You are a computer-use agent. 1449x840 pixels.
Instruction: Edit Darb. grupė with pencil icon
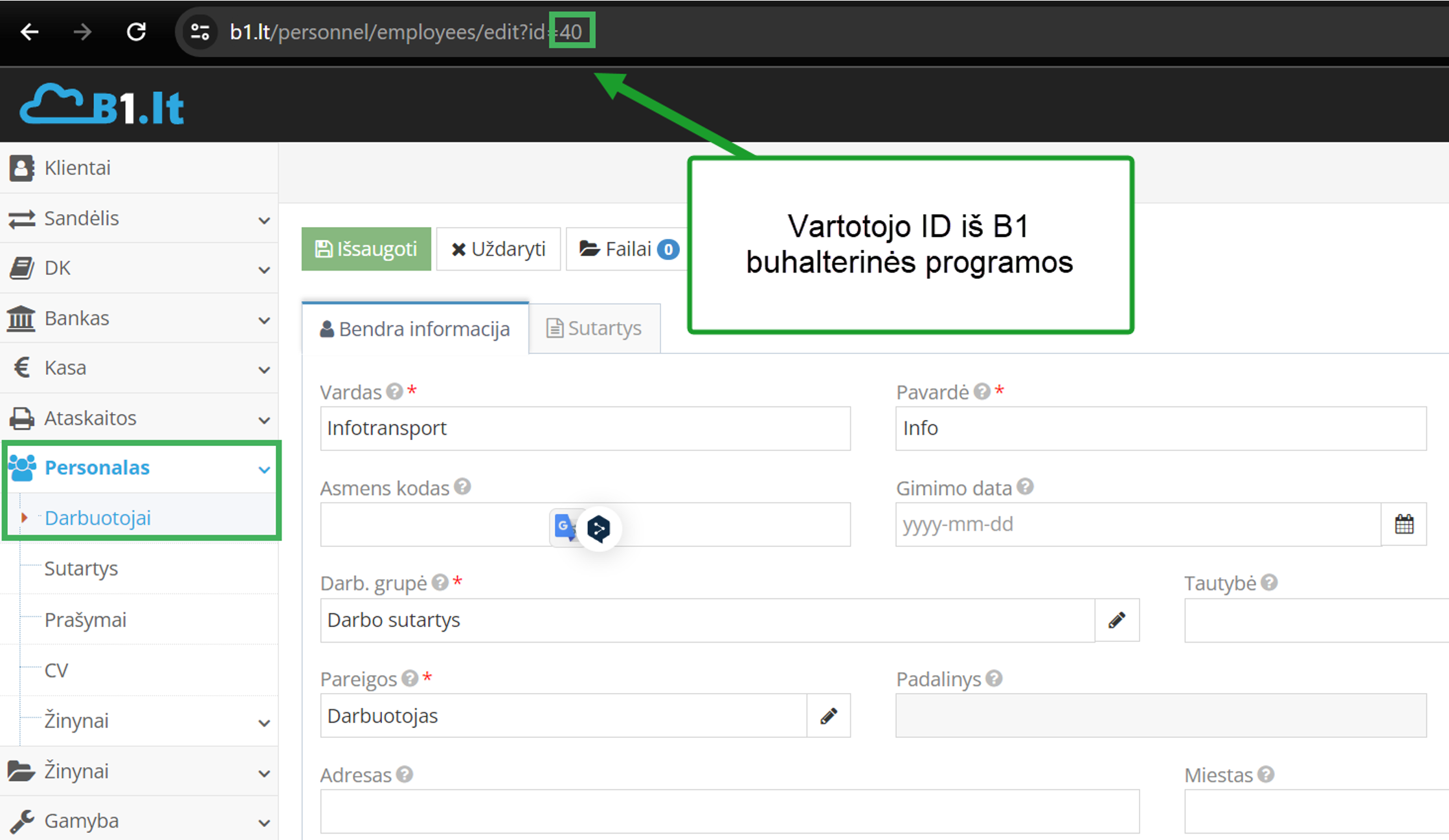point(1117,620)
